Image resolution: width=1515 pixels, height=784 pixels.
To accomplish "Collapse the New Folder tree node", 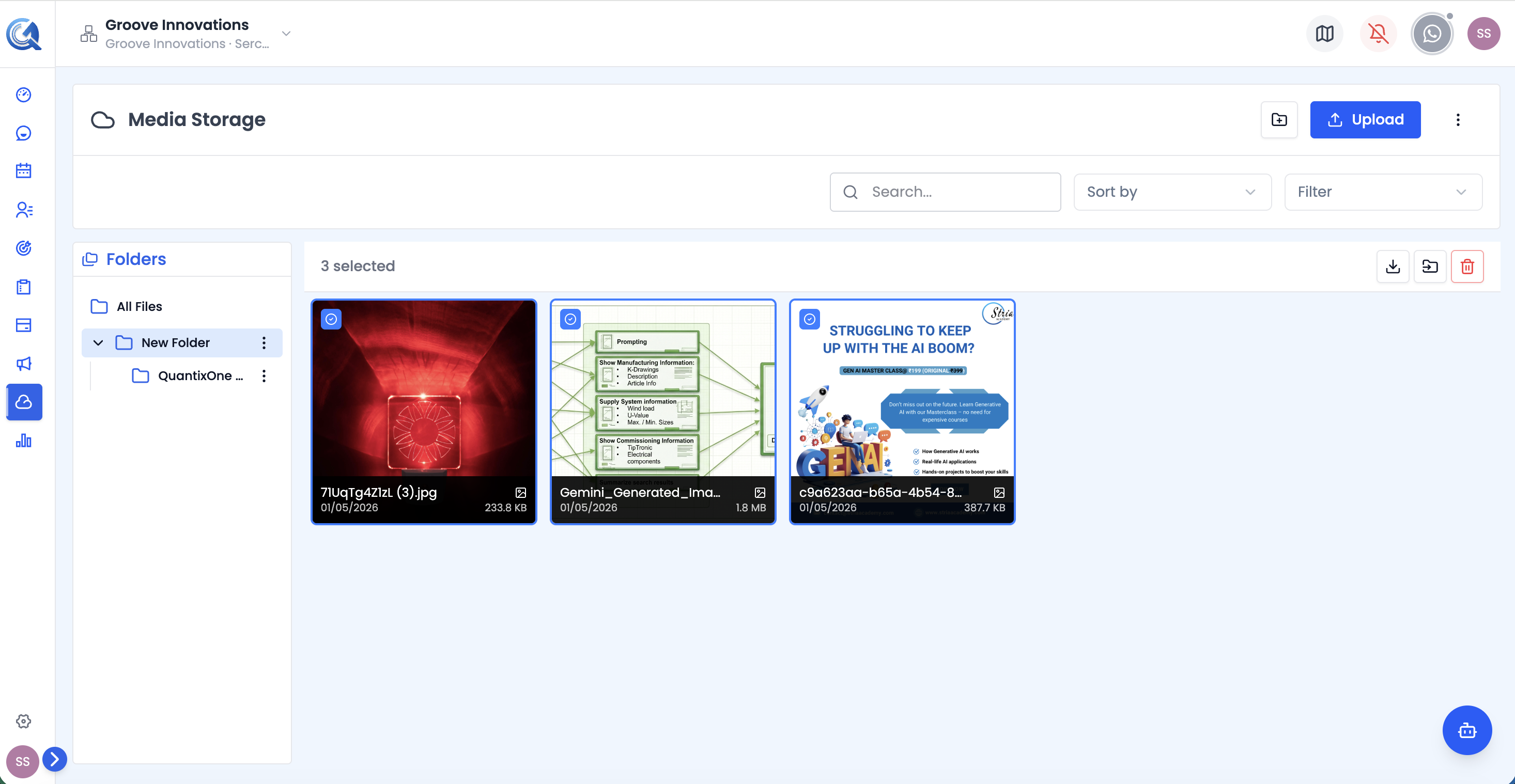I will pos(98,342).
